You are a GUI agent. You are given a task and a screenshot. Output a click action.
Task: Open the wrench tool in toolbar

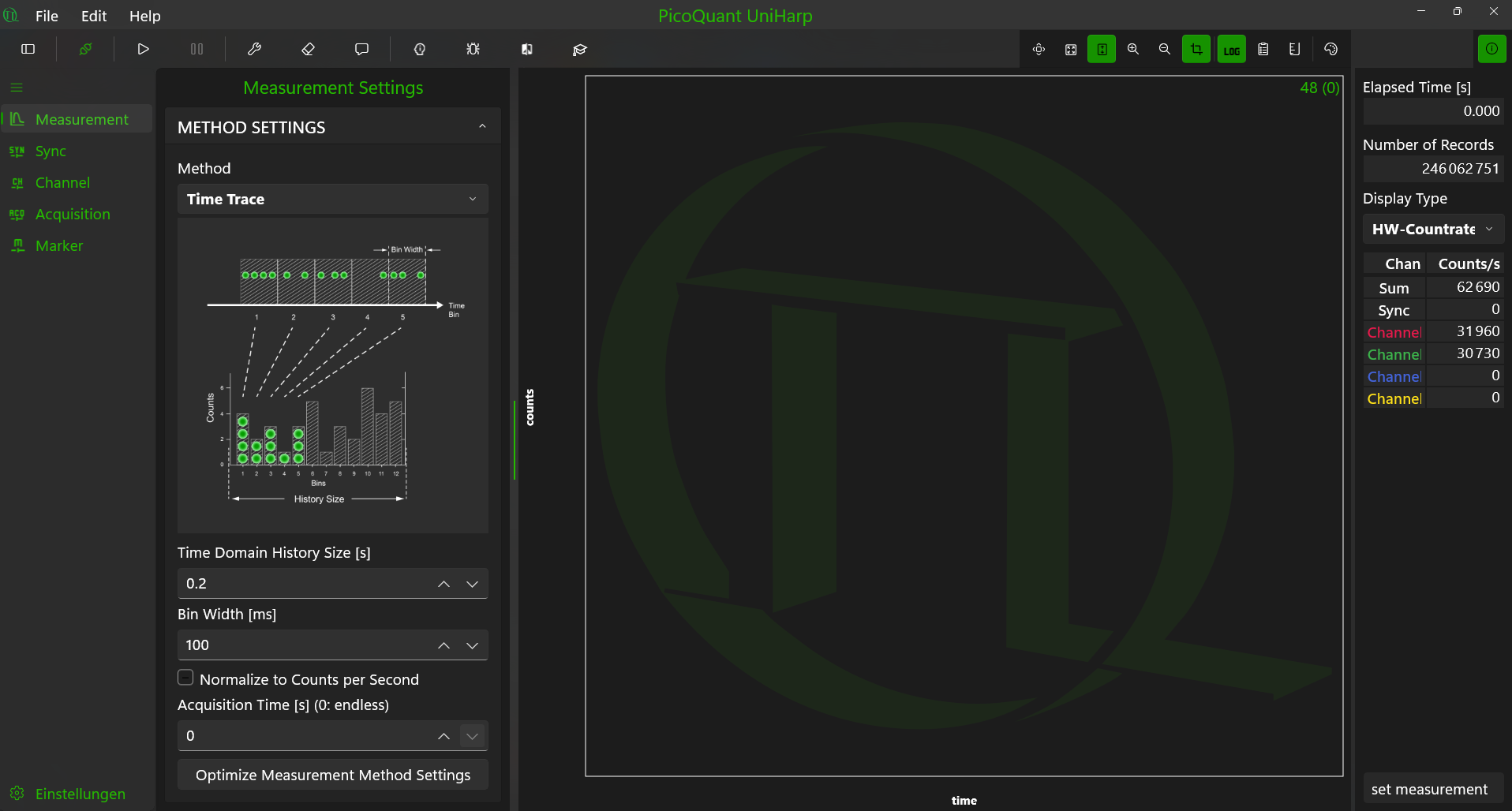[x=254, y=49]
